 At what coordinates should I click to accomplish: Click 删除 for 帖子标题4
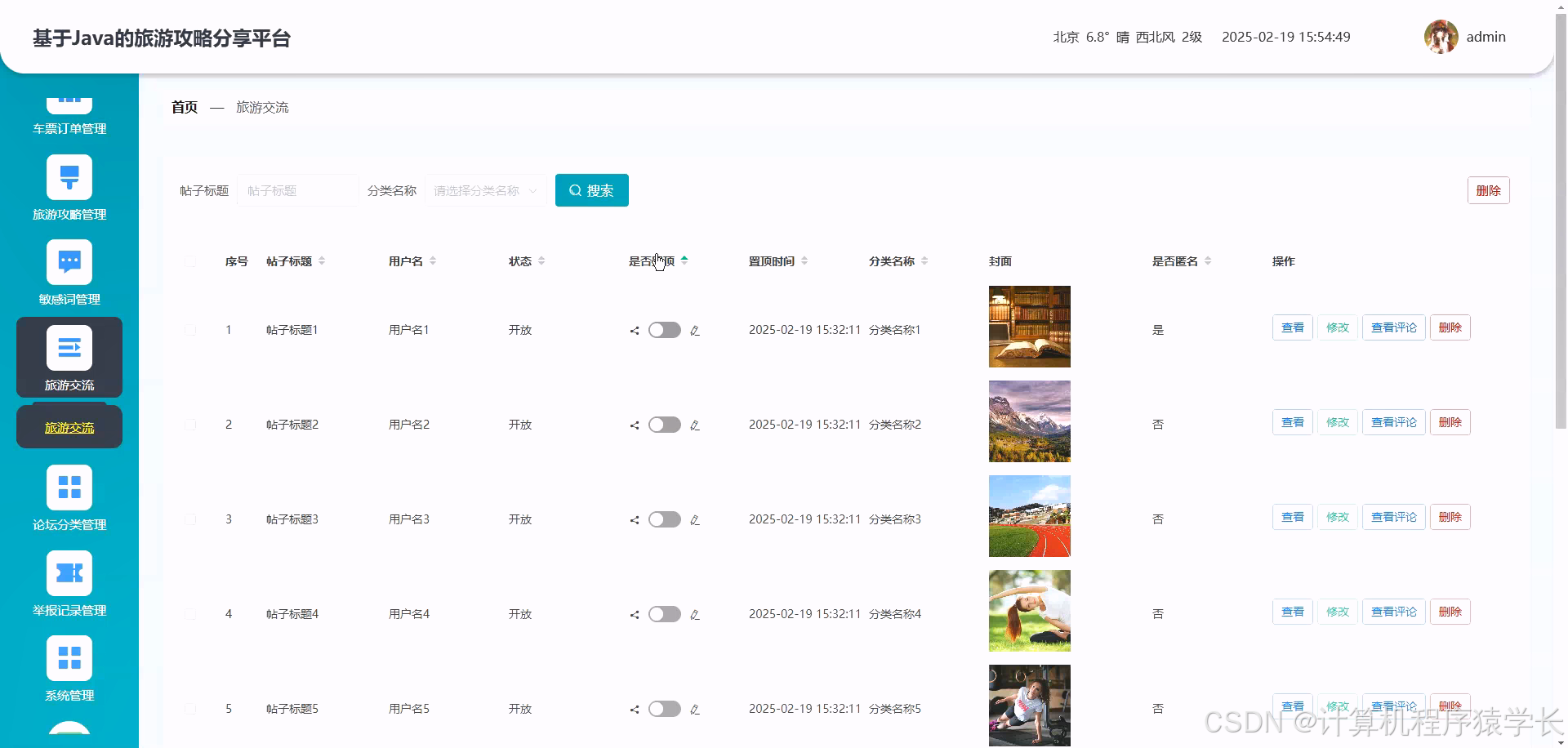[1450, 612]
